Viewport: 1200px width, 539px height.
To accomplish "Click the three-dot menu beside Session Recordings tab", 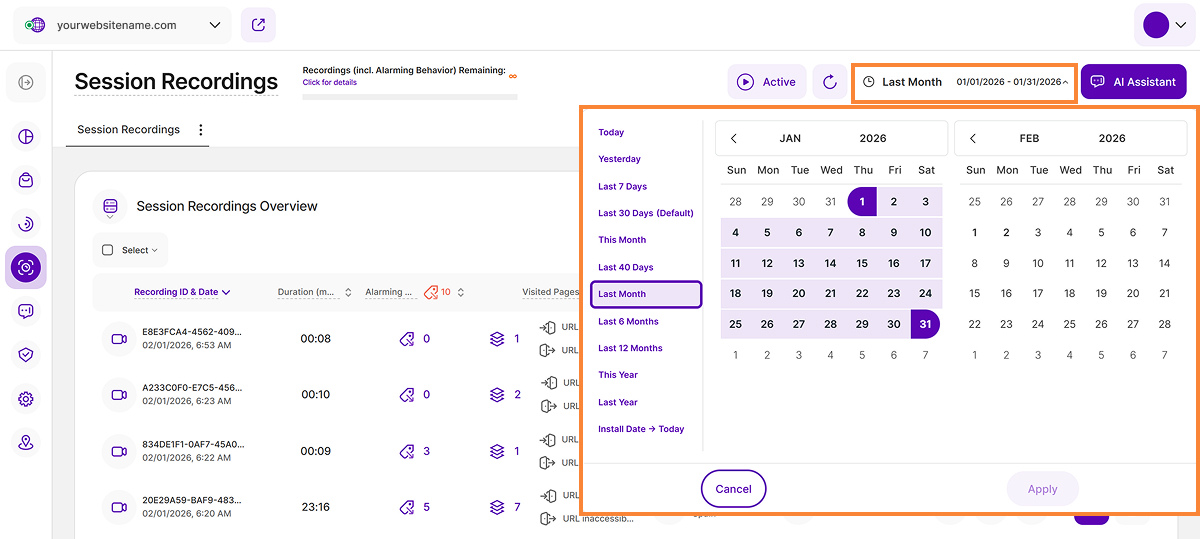I will (x=201, y=130).
